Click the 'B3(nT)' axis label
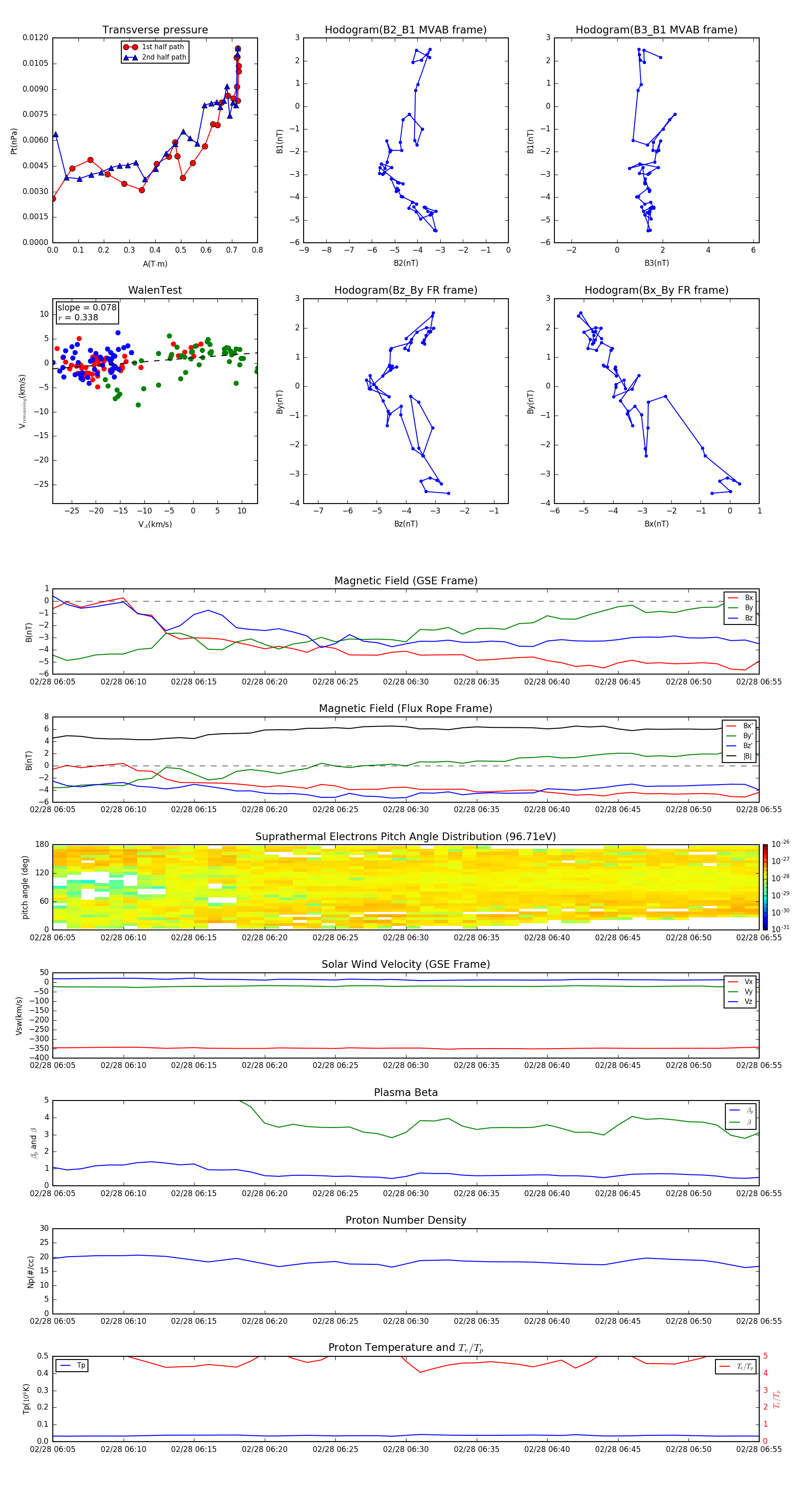812x1489 pixels. pyautogui.click(x=656, y=263)
